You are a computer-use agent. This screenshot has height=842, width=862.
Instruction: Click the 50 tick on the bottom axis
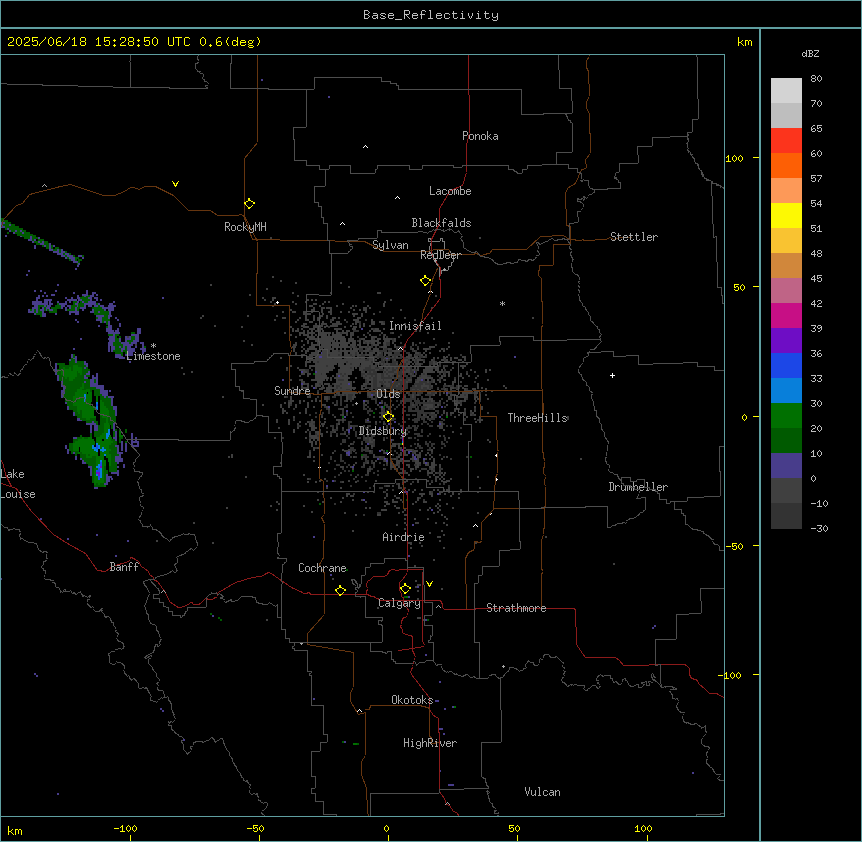click(x=514, y=828)
